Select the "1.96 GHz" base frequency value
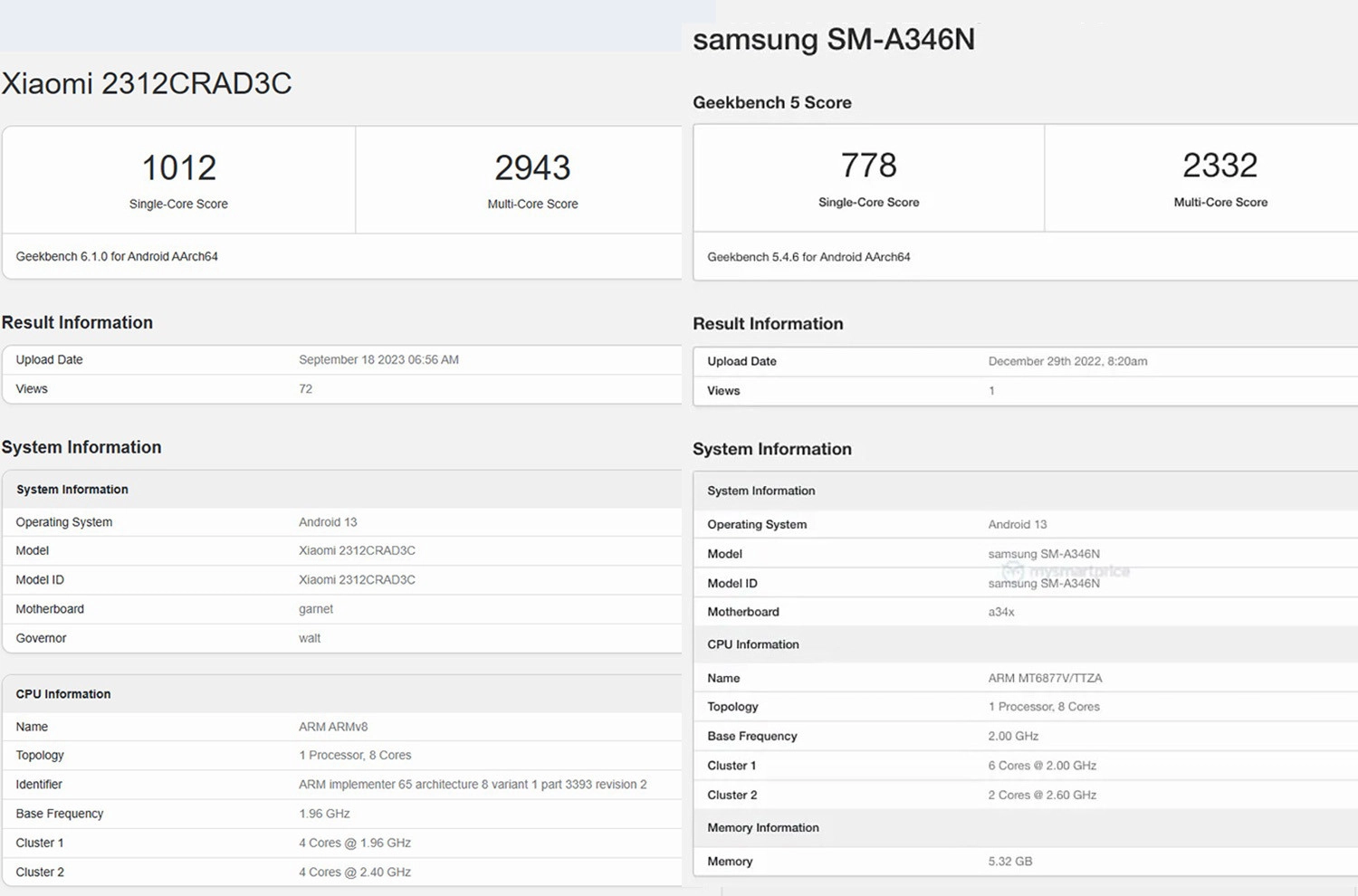 pyautogui.click(x=324, y=814)
